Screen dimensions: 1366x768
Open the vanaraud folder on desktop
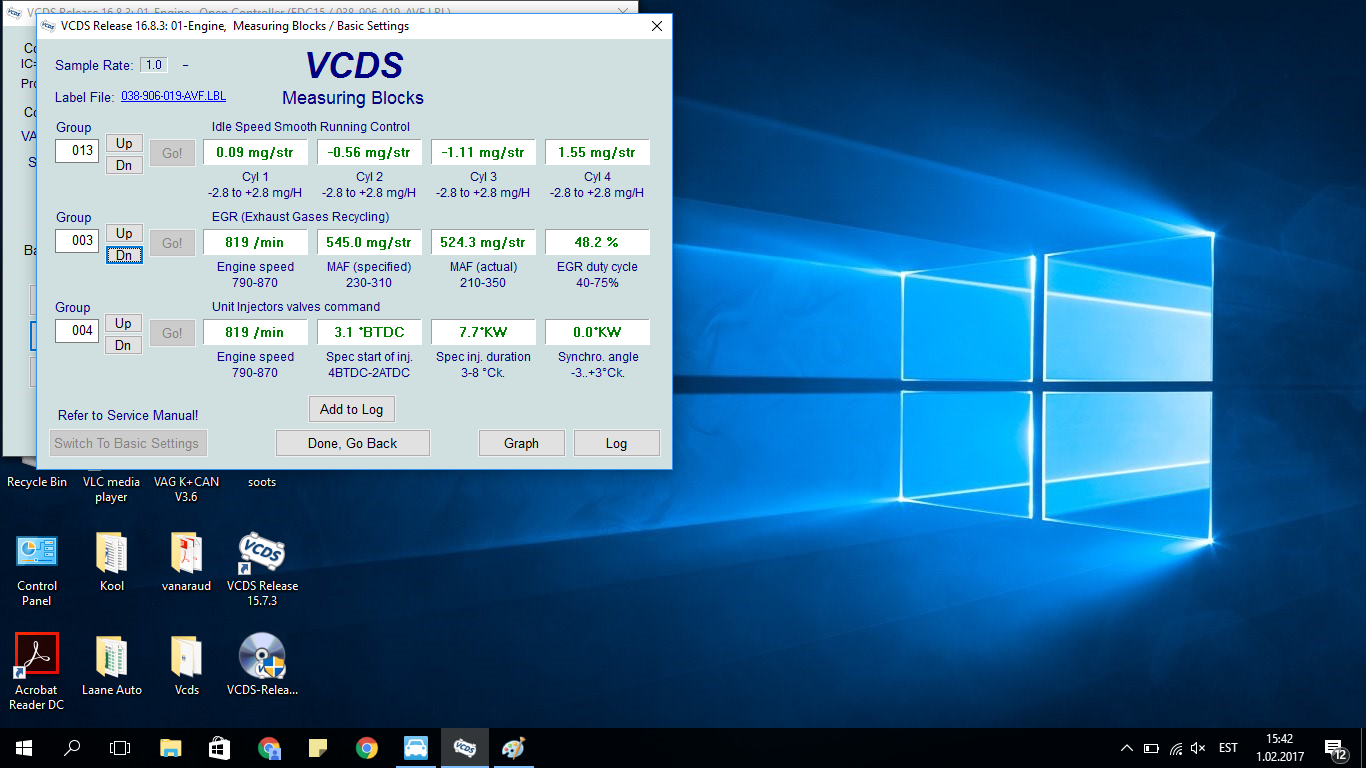[187, 562]
